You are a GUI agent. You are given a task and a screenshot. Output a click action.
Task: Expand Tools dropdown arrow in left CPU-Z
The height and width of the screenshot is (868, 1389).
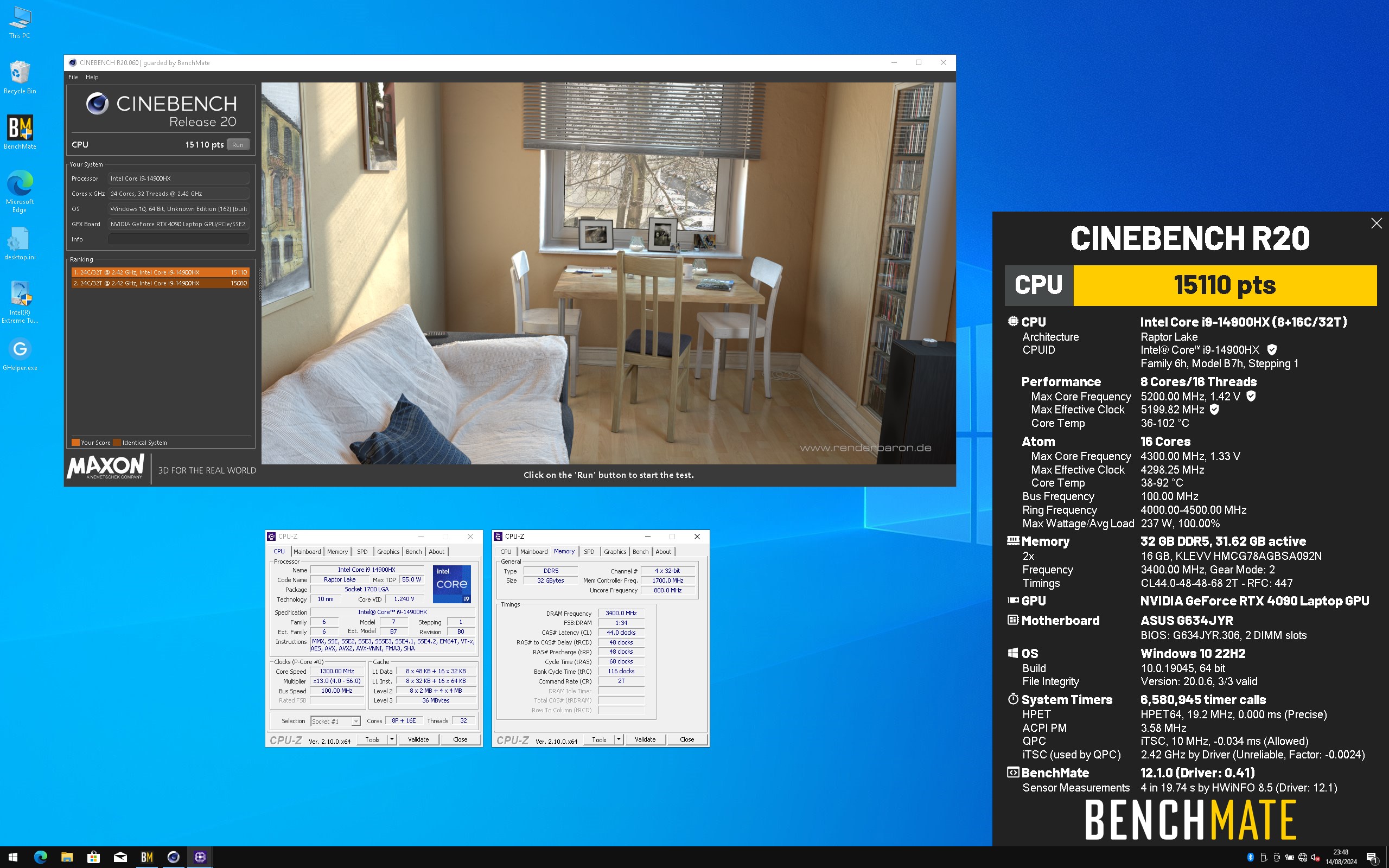click(392, 739)
